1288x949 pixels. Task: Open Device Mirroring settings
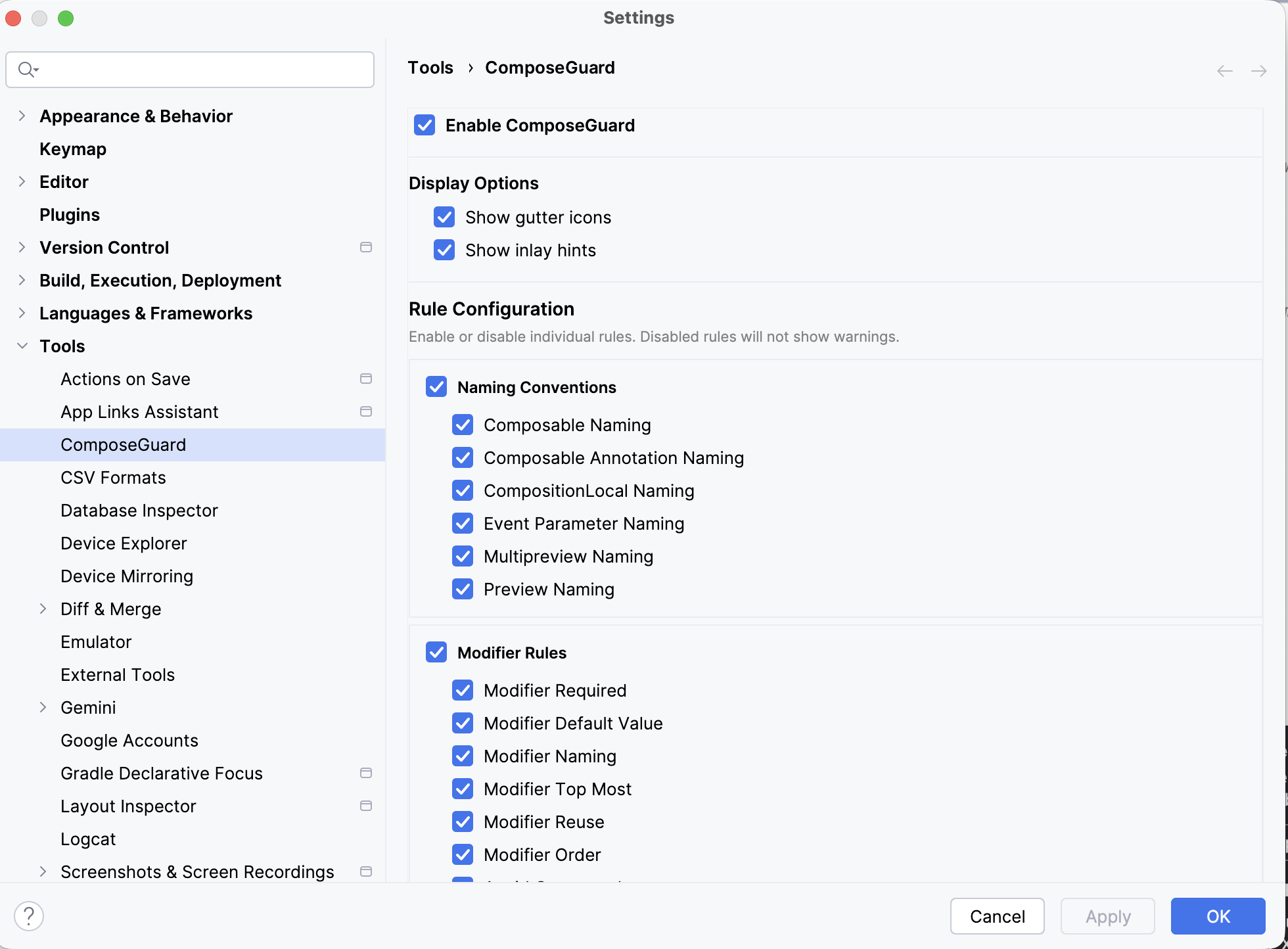(x=127, y=576)
